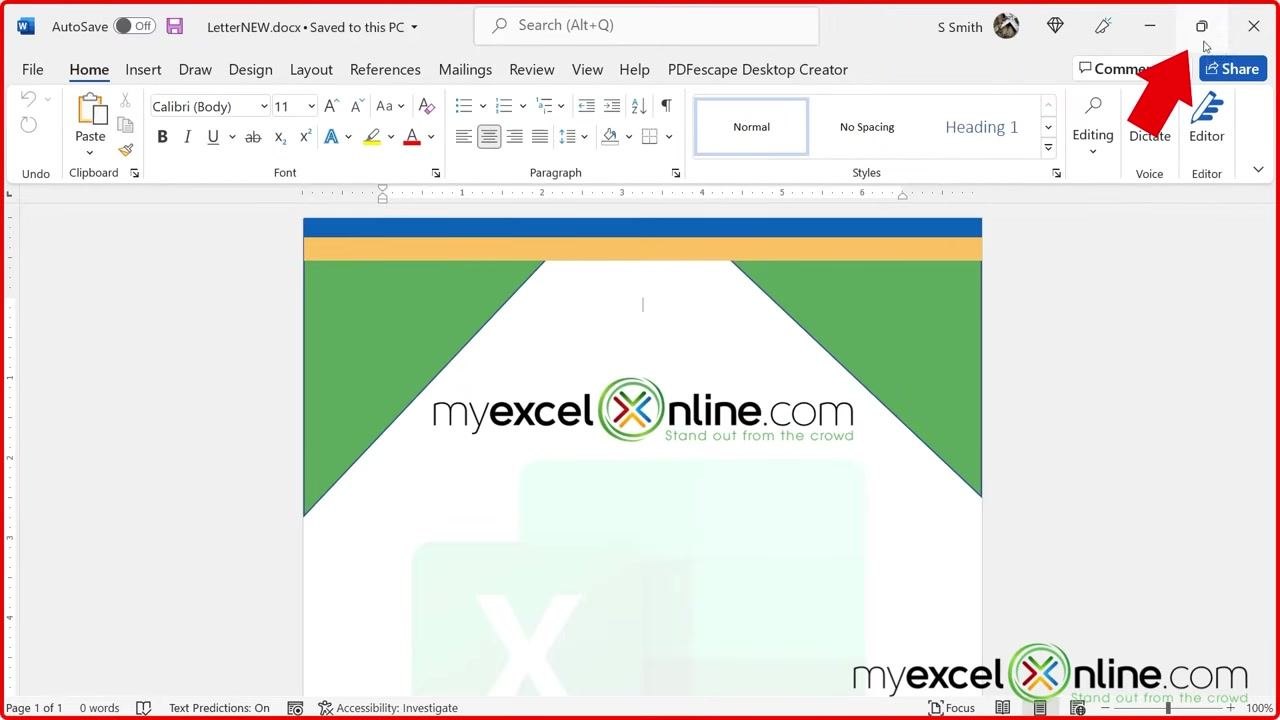Select the Heading 1 style
Viewport: 1280px width, 720px height.
click(x=981, y=127)
